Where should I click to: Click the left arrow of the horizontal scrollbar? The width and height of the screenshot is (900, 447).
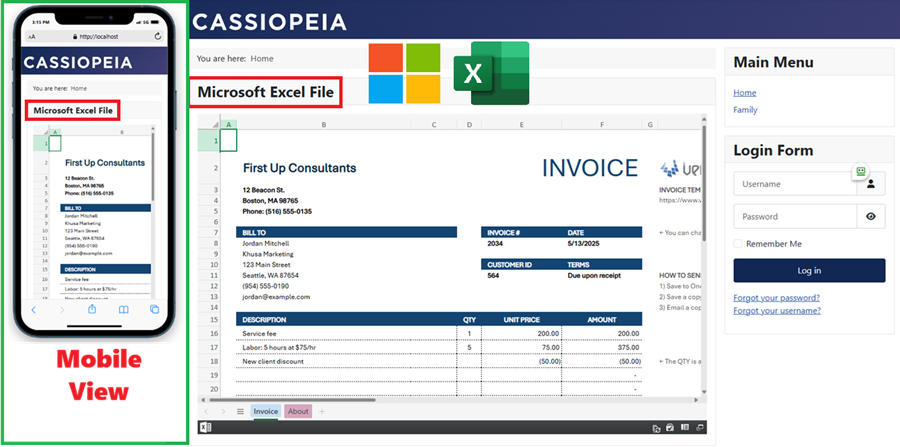tap(201, 399)
